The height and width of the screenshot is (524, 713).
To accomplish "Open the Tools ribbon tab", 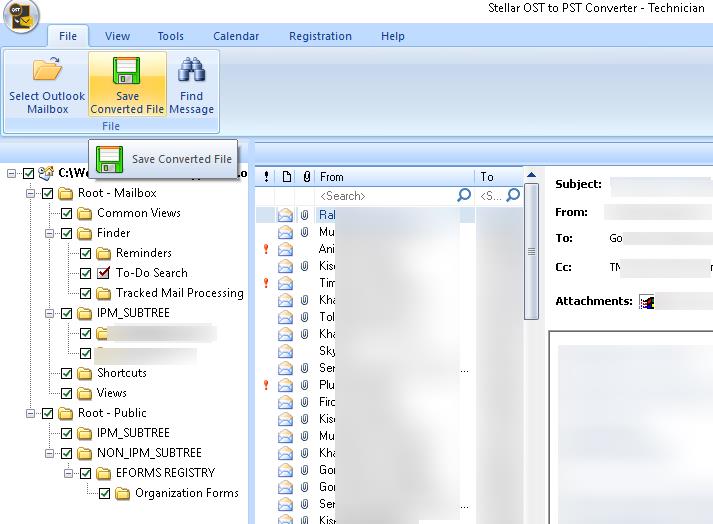I will tap(171, 36).
